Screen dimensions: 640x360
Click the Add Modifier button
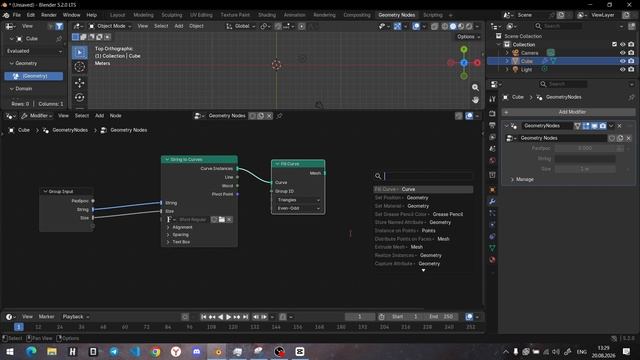point(569,112)
